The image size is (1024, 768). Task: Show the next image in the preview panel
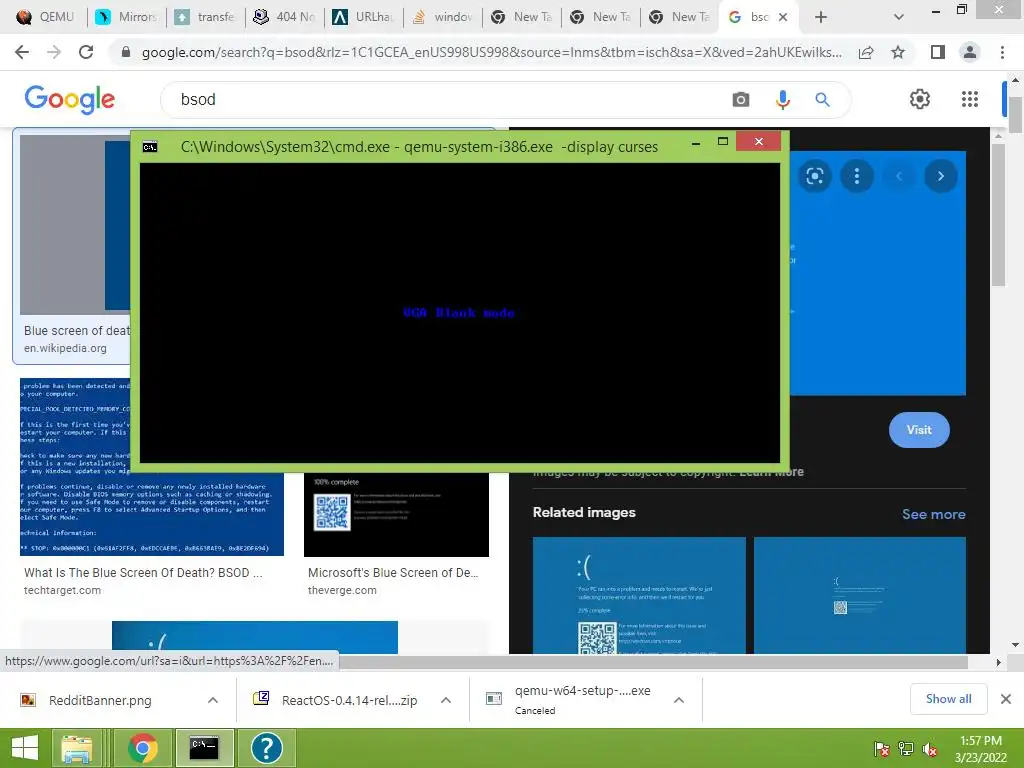coord(940,176)
